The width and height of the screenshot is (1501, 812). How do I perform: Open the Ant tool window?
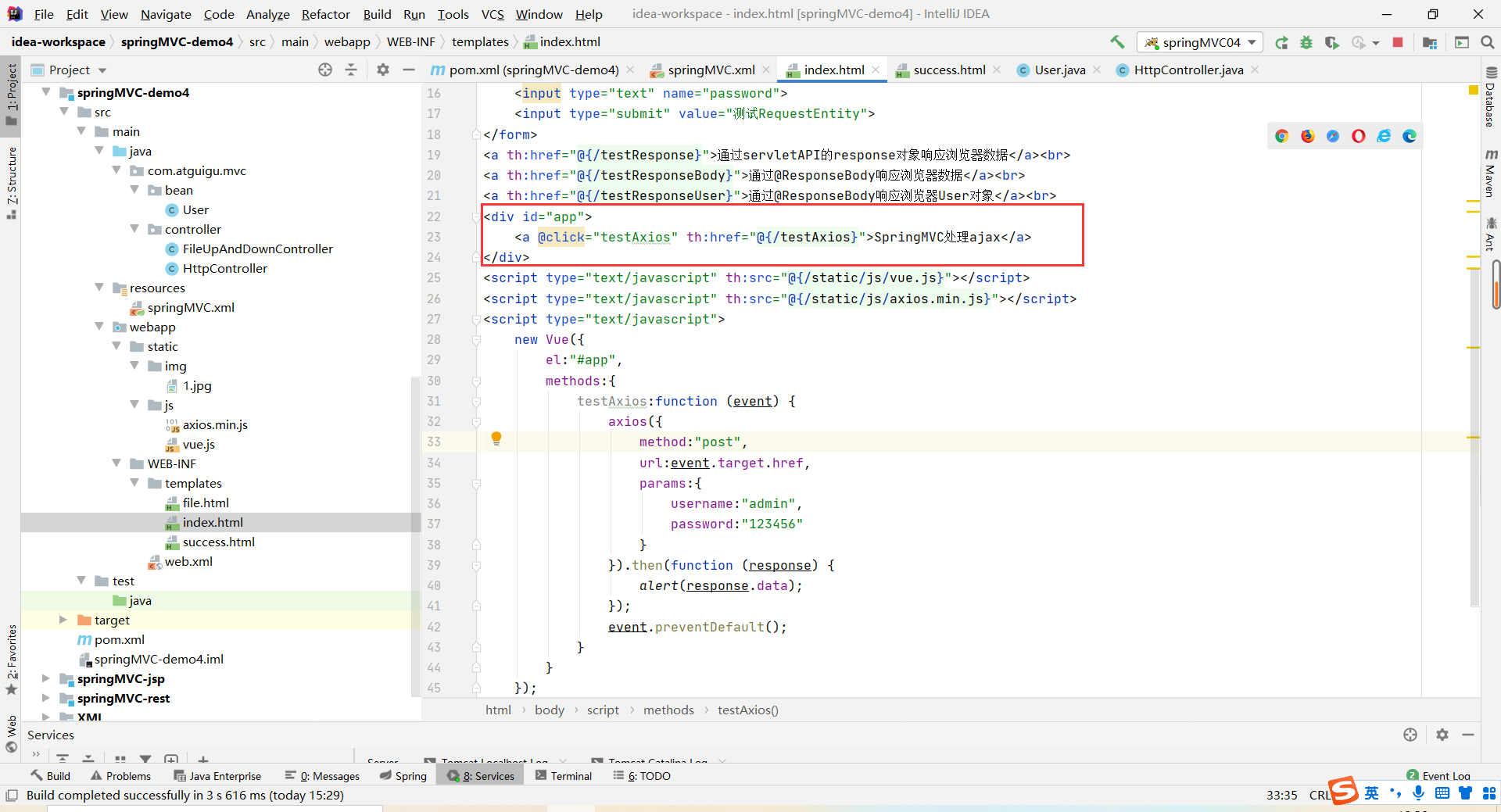coord(1491,234)
